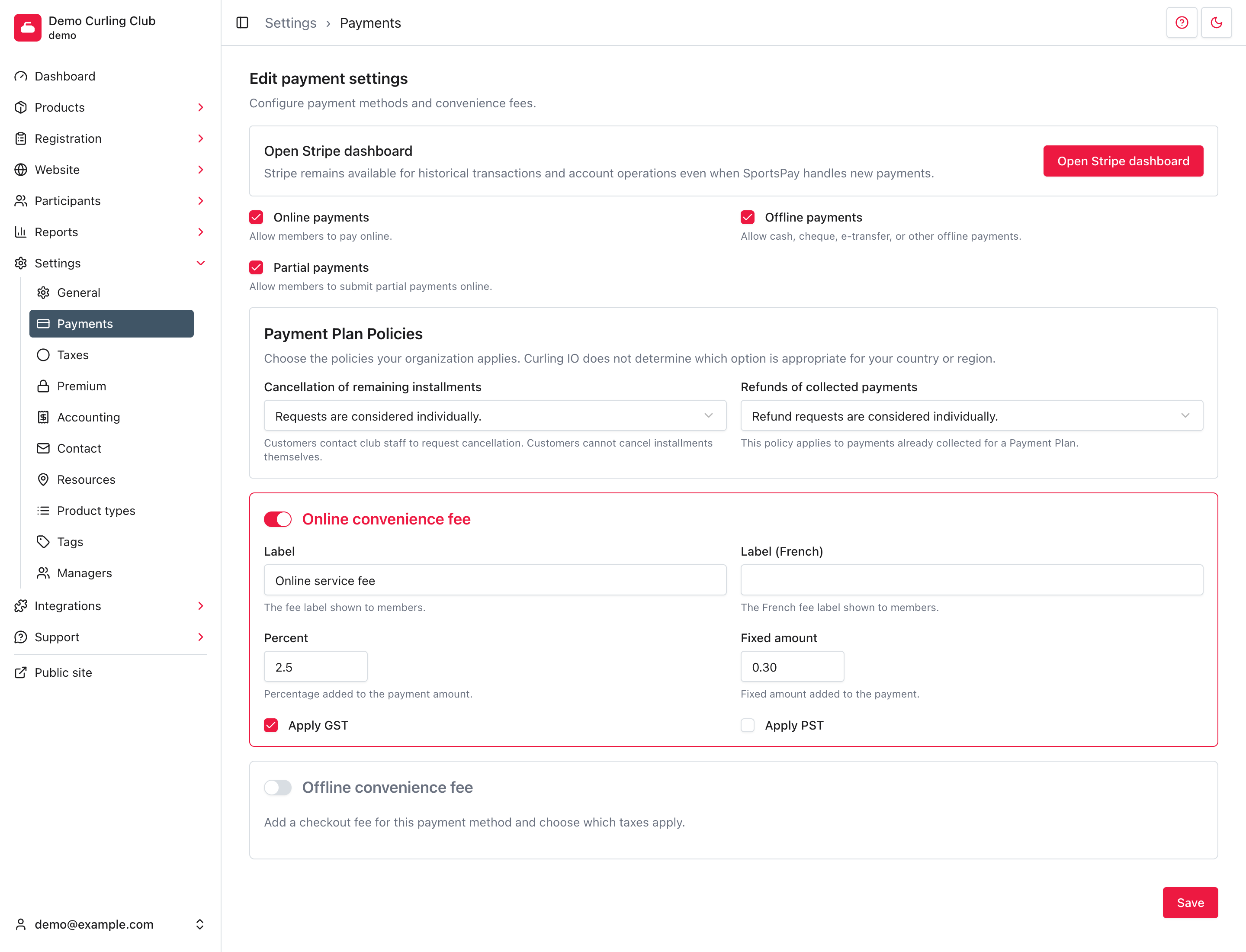Click the General cog icon
This screenshot has width=1246, height=952.
click(43, 293)
